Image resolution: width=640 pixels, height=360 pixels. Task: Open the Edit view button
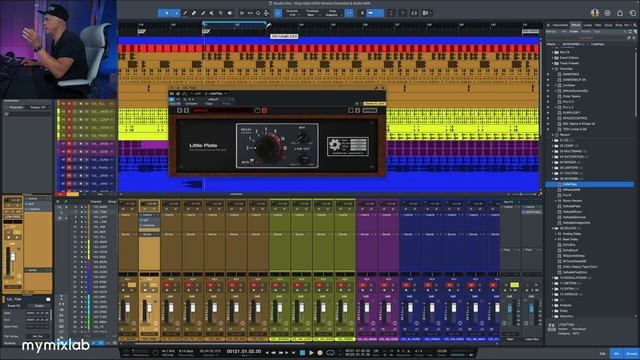pyautogui.click(x=602, y=353)
